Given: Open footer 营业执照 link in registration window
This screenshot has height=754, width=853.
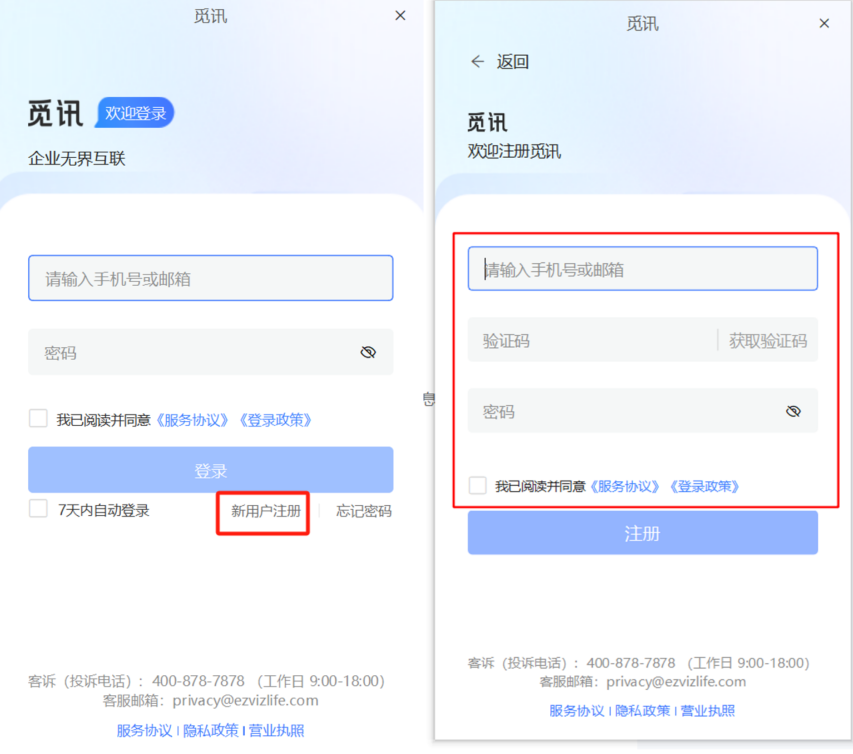Looking at the screenshot, I should [x=708, y=710].
